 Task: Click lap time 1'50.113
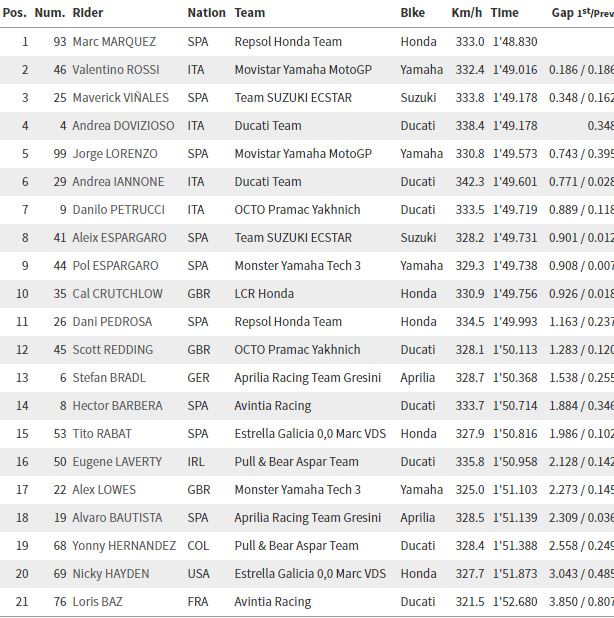coord(515,350)
